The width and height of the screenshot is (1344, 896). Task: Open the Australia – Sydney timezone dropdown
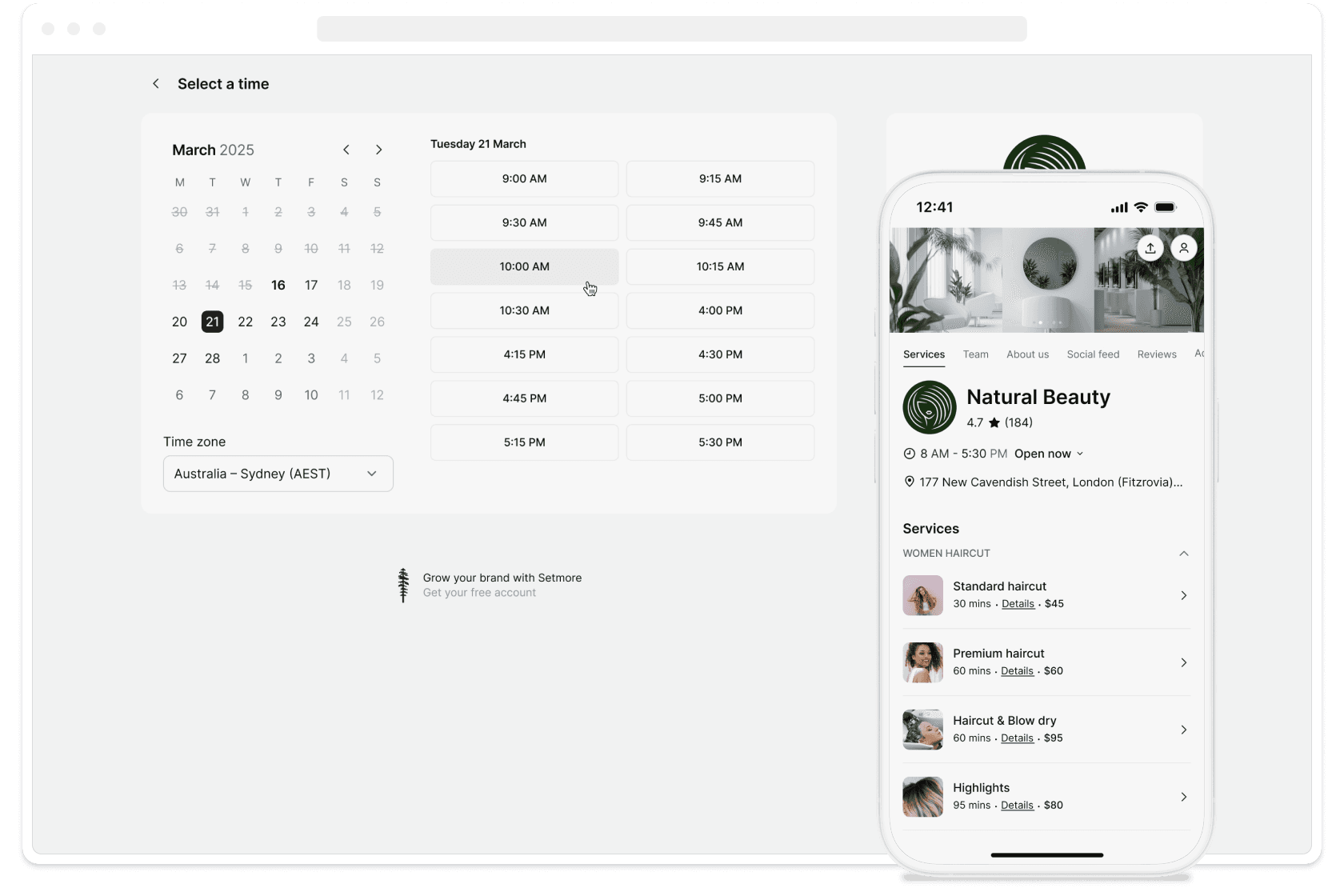pyautogui.click(x=278, y=474)
